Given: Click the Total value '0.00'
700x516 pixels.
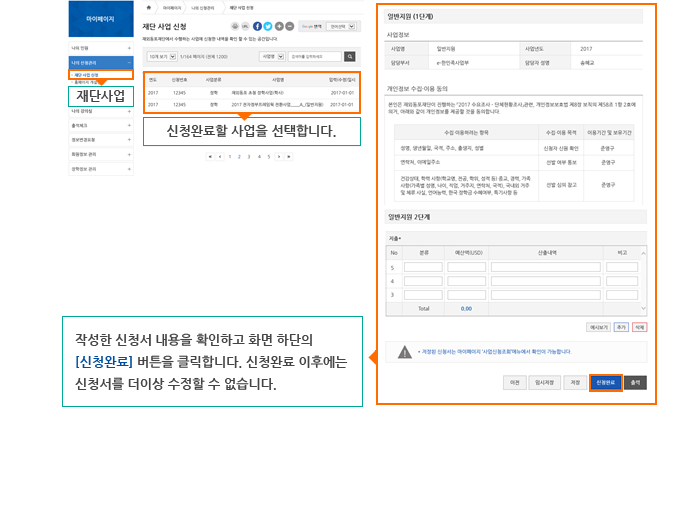Looking at the screenshot, I should pyautogui.click(x=466, y=308).
